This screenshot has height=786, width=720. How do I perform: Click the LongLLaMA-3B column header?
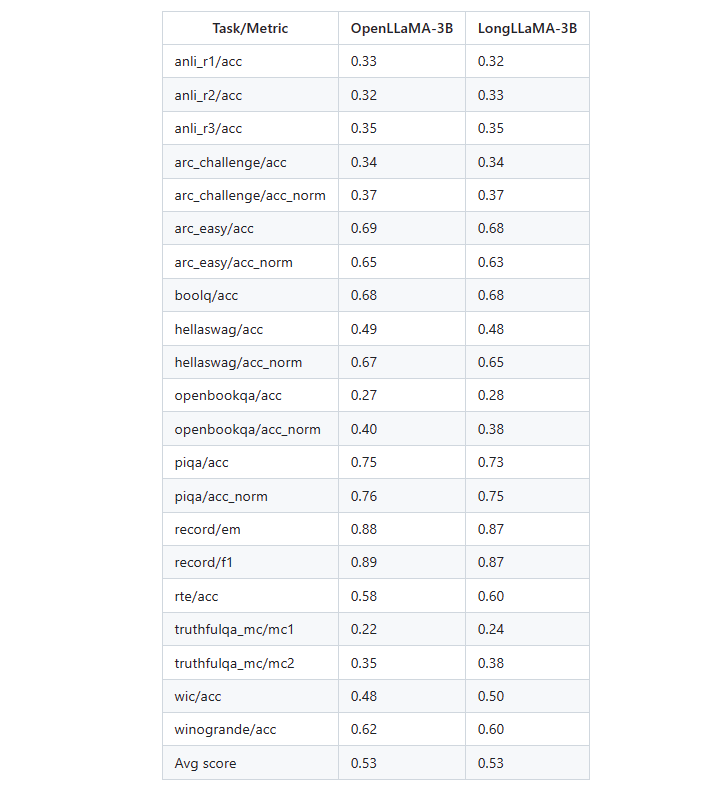click(527, 28)
